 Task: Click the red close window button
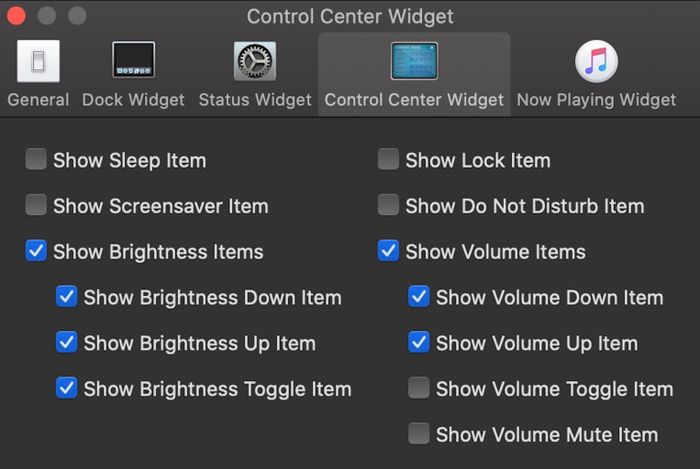coord(17,16)
